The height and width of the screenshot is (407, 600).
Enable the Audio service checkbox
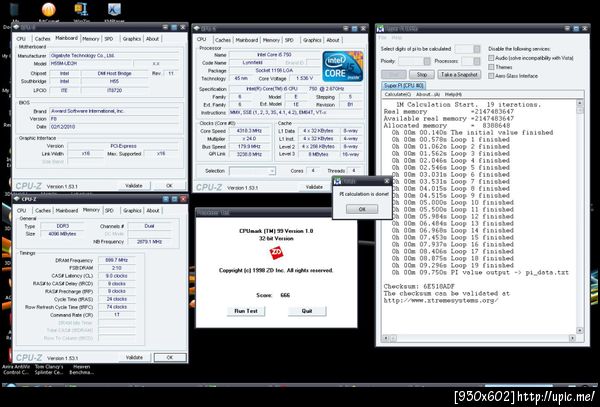[491, 58]
